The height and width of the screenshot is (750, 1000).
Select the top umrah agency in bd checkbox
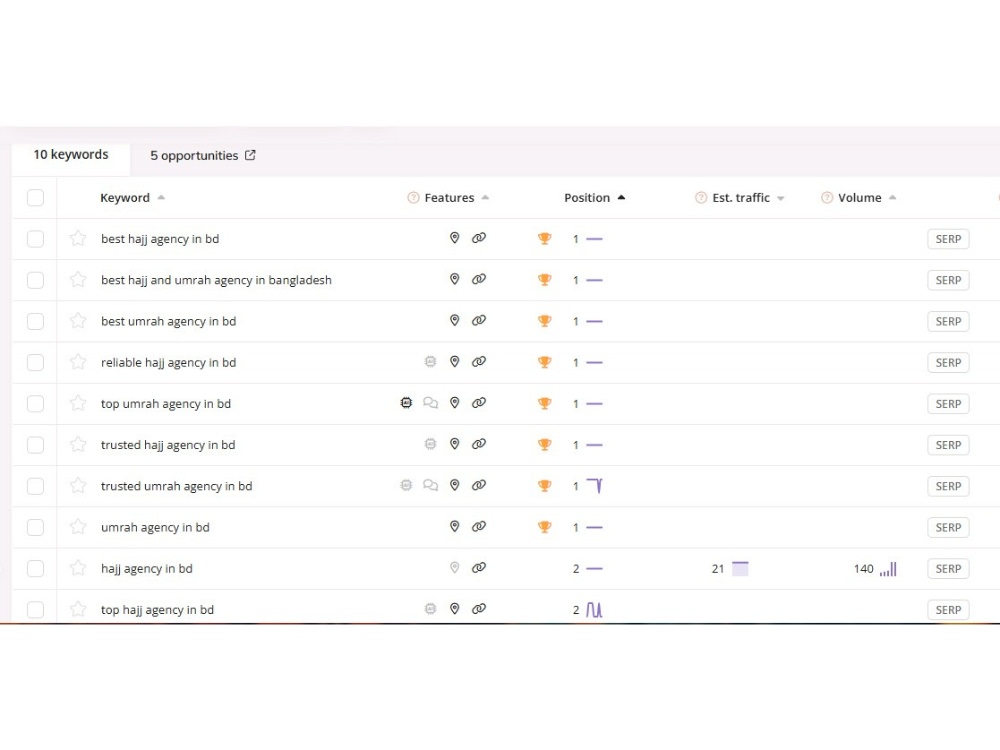coord(36,404)
